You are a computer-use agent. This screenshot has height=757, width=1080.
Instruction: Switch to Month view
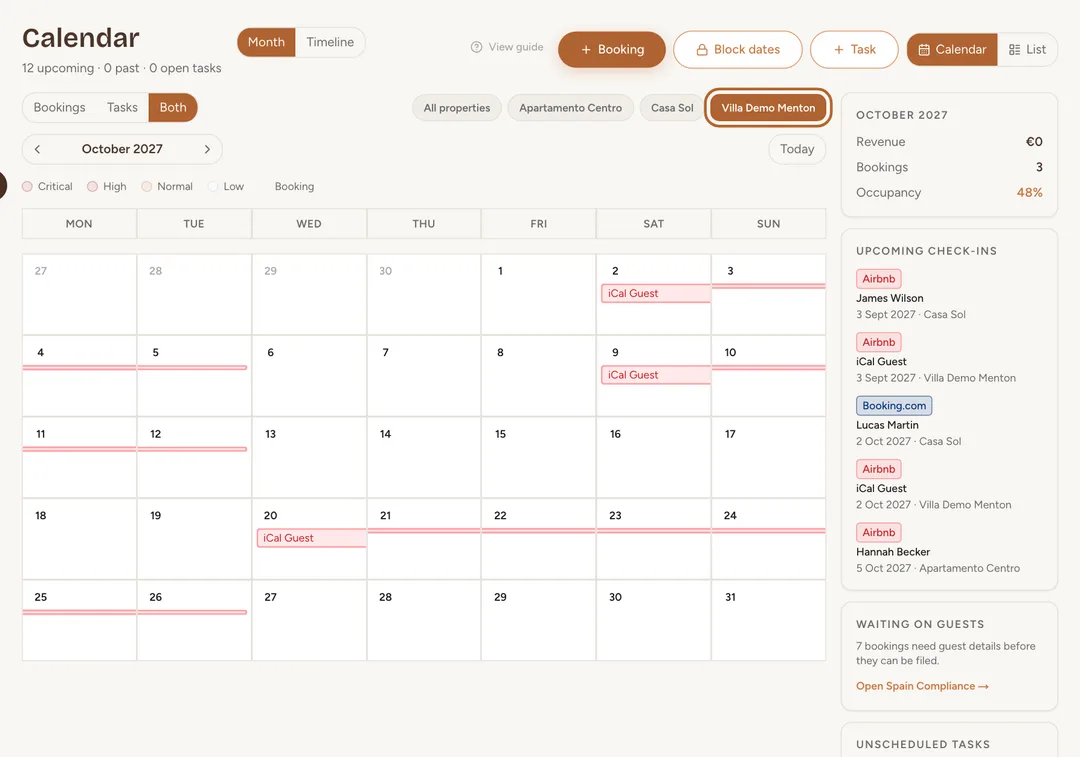266,42
